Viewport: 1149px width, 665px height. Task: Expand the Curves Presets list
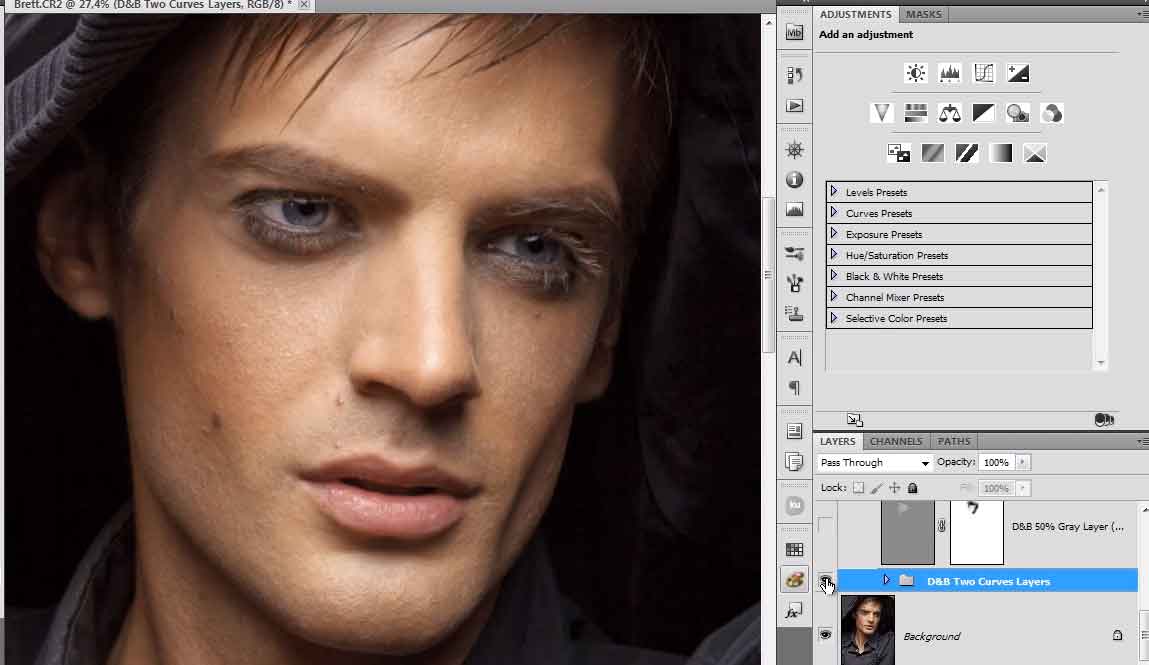point(834,213)
